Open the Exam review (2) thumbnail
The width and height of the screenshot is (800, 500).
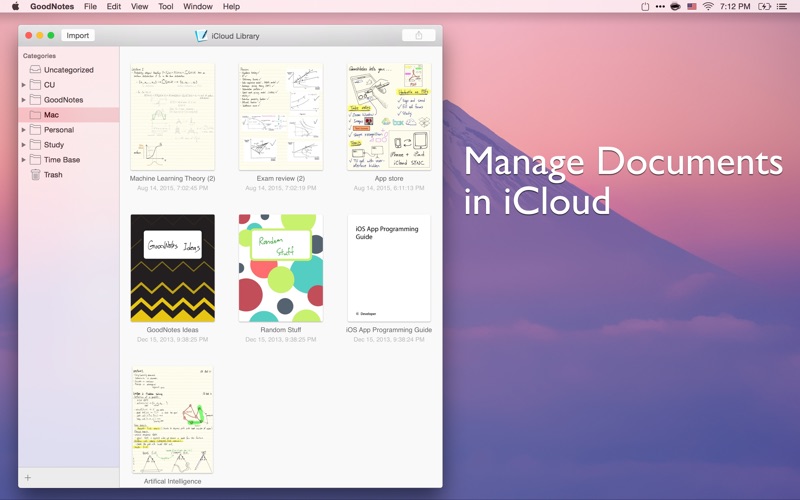tap(281, 117)
